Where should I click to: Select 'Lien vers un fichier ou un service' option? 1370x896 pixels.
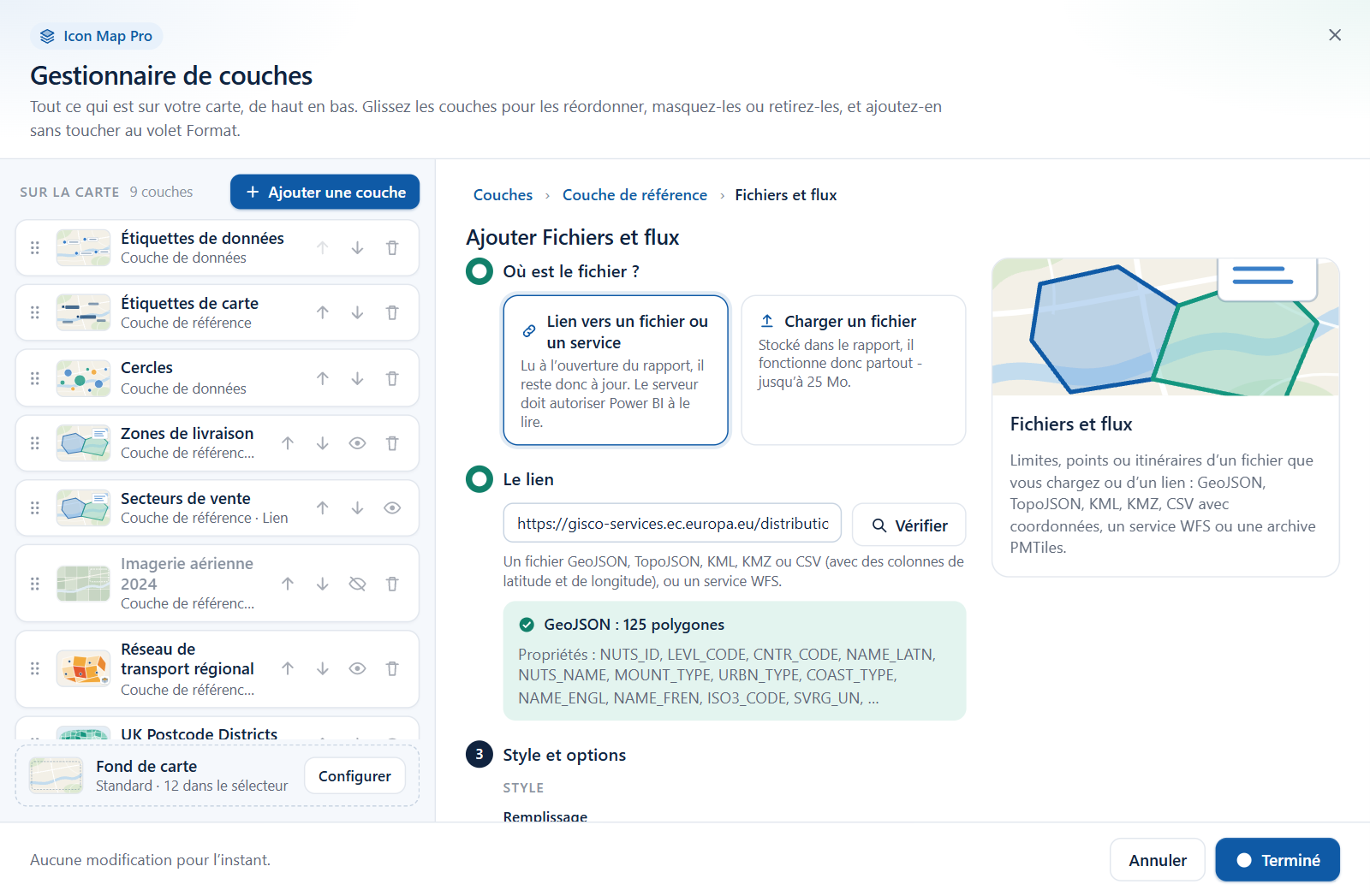click(616, 371)
